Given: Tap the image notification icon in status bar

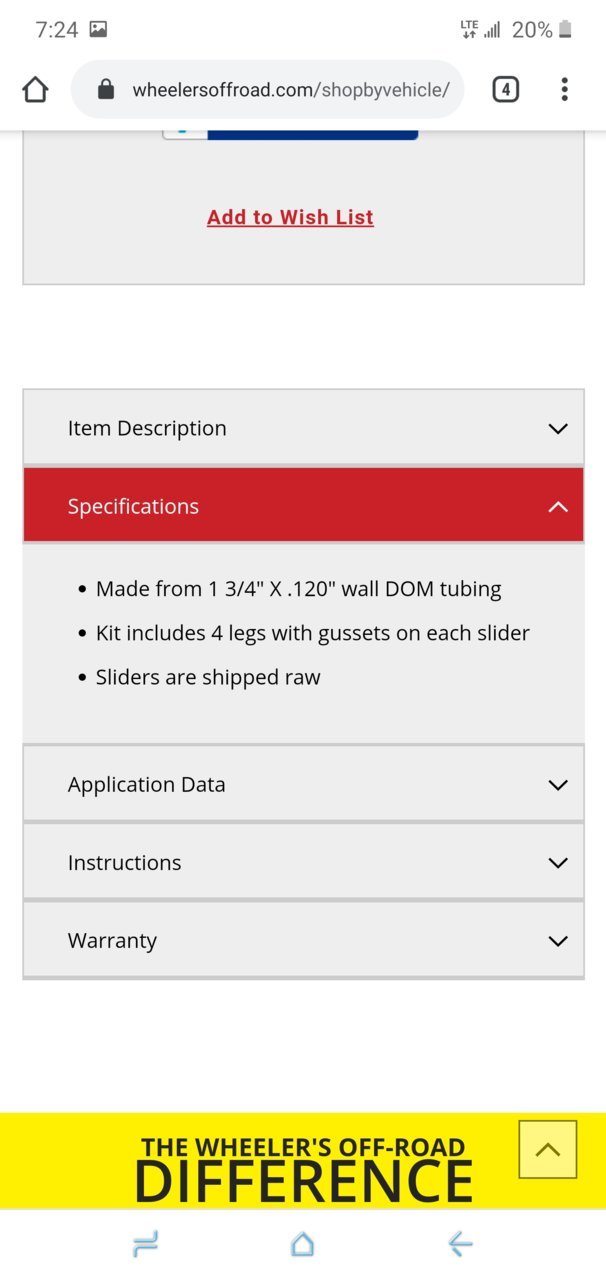Looking at the screenshot, I should click(98, 30).
